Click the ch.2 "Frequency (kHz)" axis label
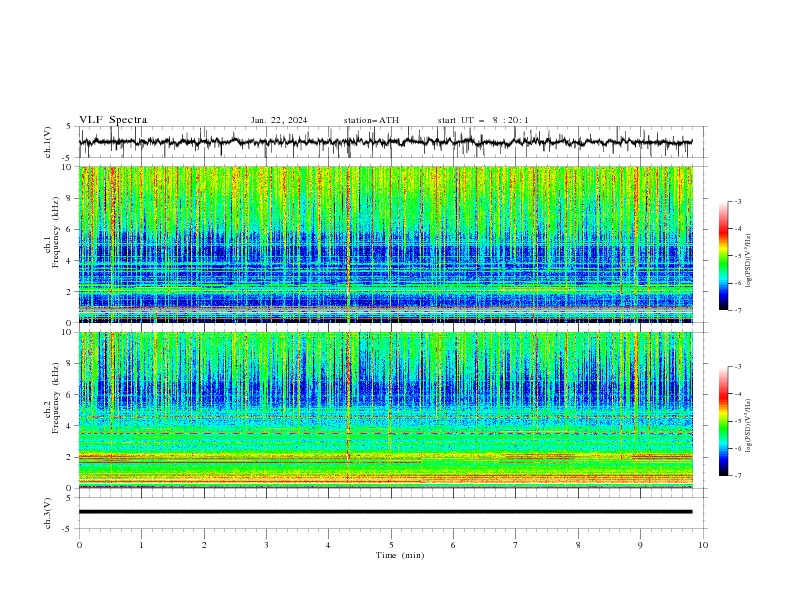 pyautogui.click(x=56, y=398)
